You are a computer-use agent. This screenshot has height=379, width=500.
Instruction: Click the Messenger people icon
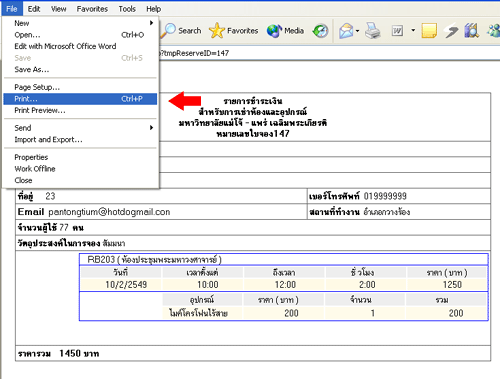[494, 31]
